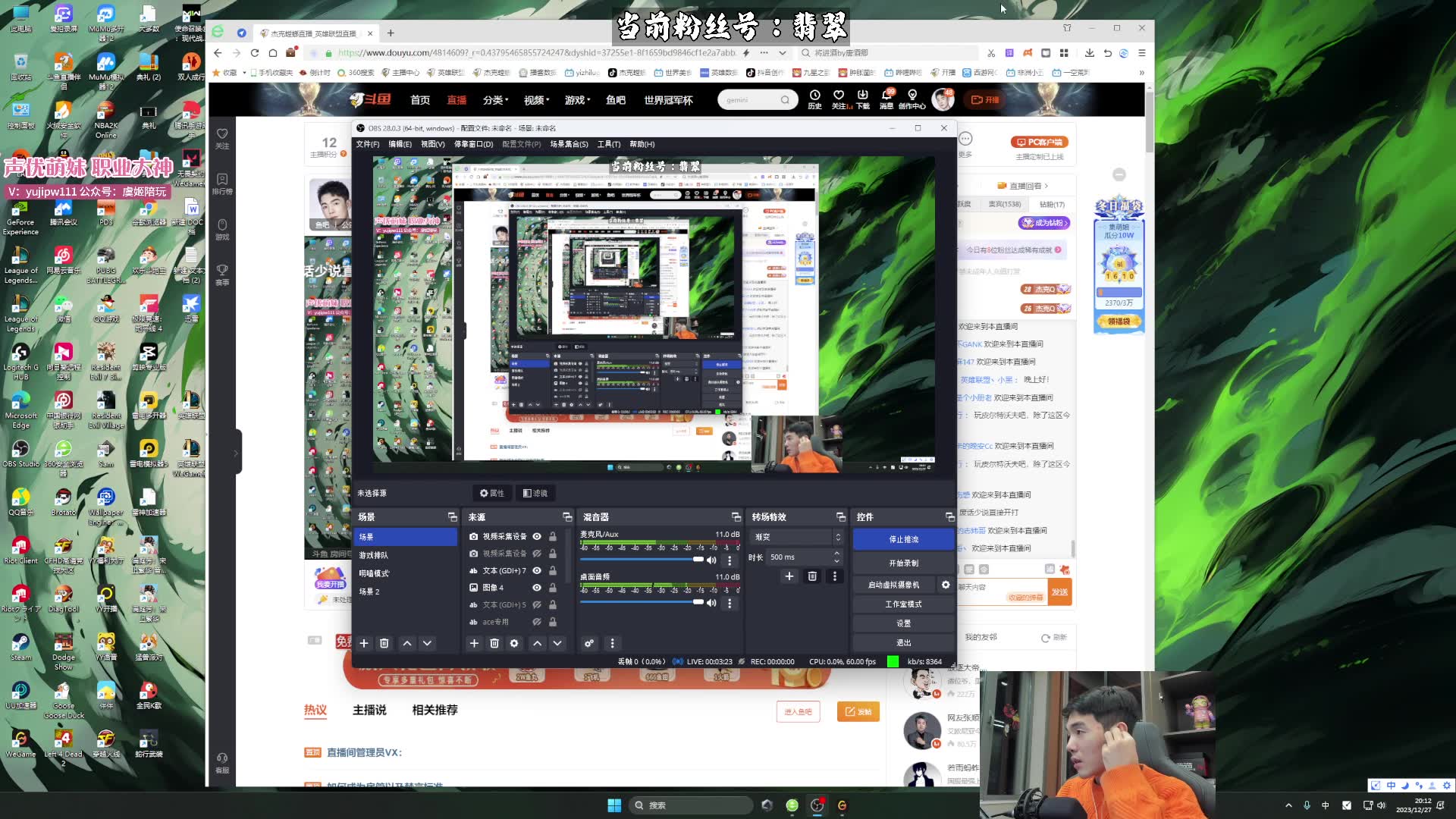Expand the browser address bar dropdown
1456x819 pixels.
tap(782, 53)
